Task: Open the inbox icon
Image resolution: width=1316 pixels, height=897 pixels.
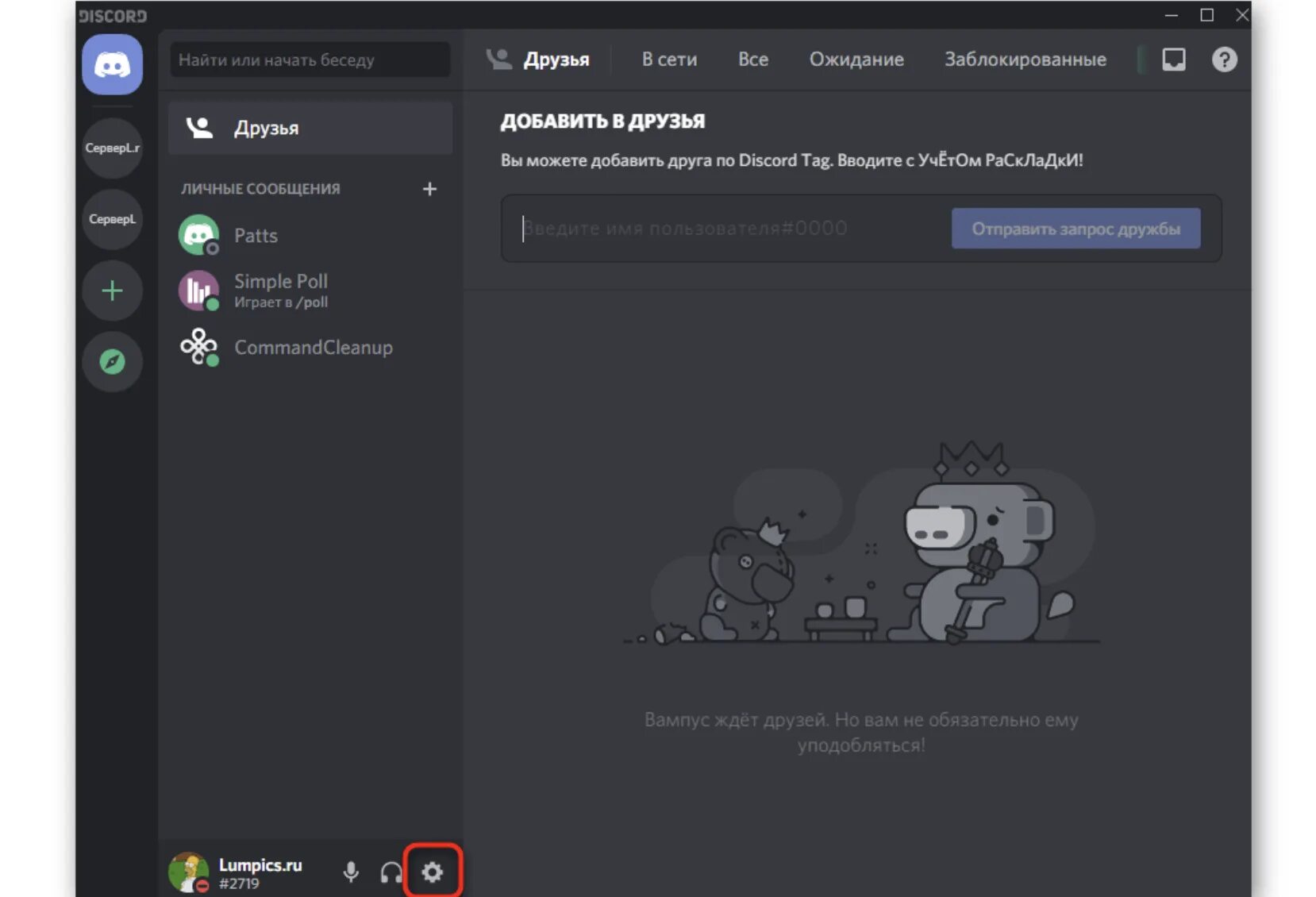Action: (x=1173, y=60)
